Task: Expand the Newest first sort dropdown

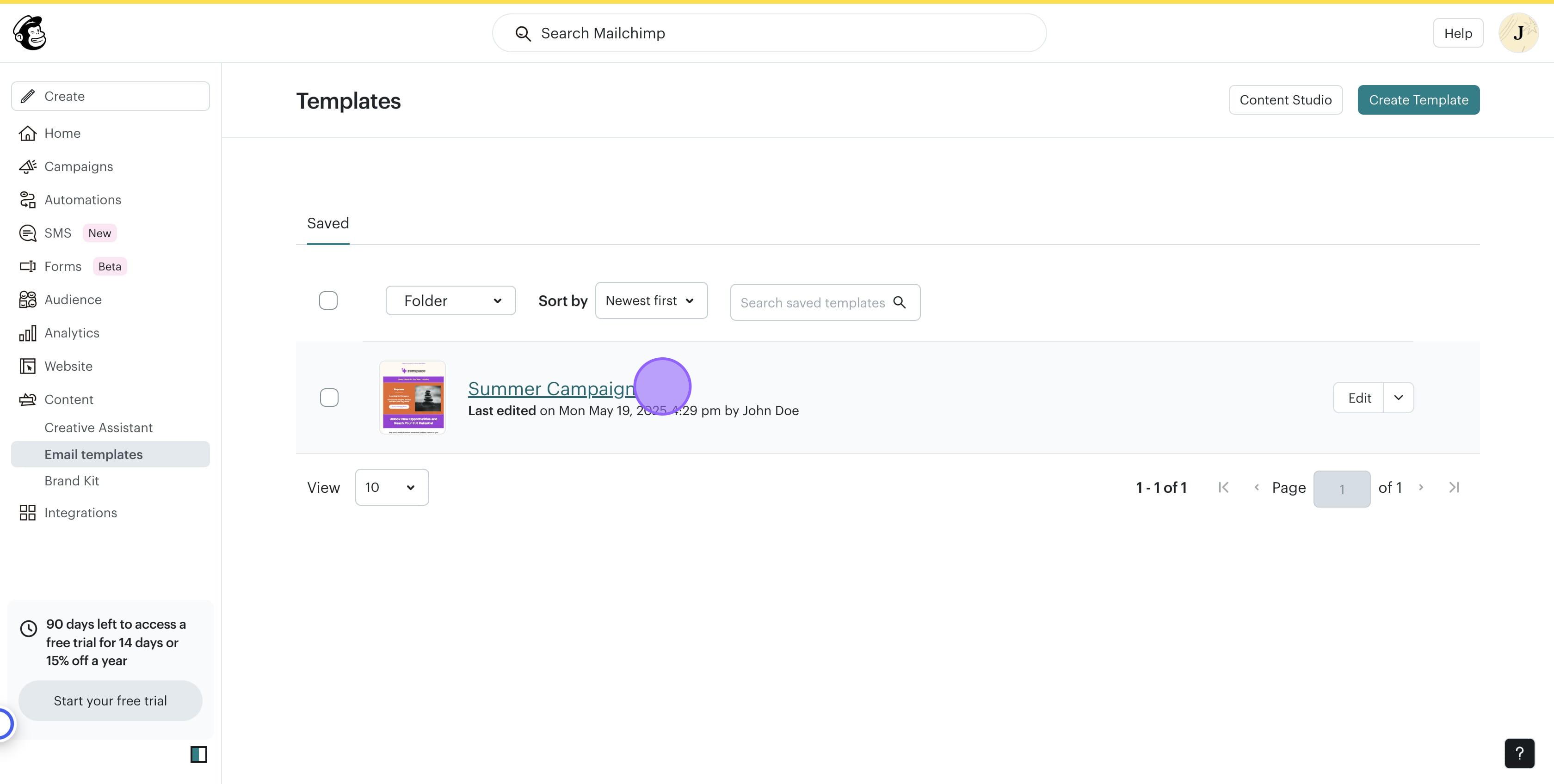Action: [x=651, y=300]
